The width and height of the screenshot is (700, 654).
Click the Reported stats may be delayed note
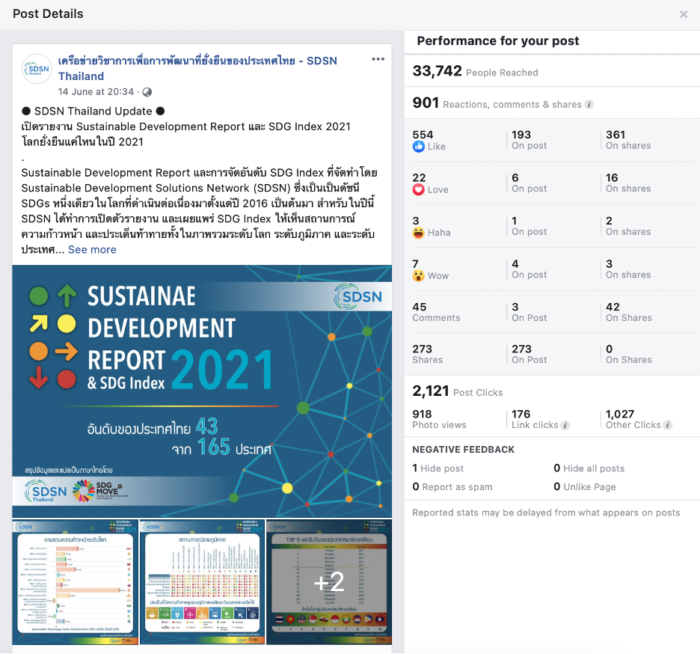coord(546,512)
